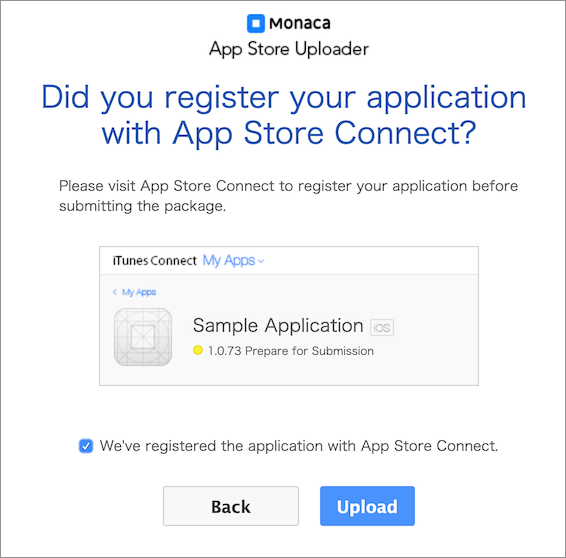Click the checkbox label about registered application
Screen dimensions: 566x558
click(299, 446)
